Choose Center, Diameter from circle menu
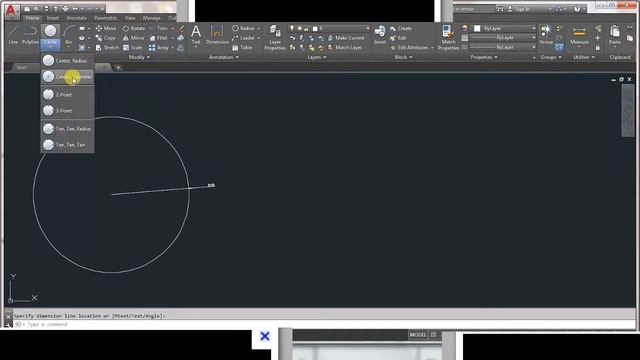The height and width of the screenshot is (360, 640). click(x=67, y=77)
